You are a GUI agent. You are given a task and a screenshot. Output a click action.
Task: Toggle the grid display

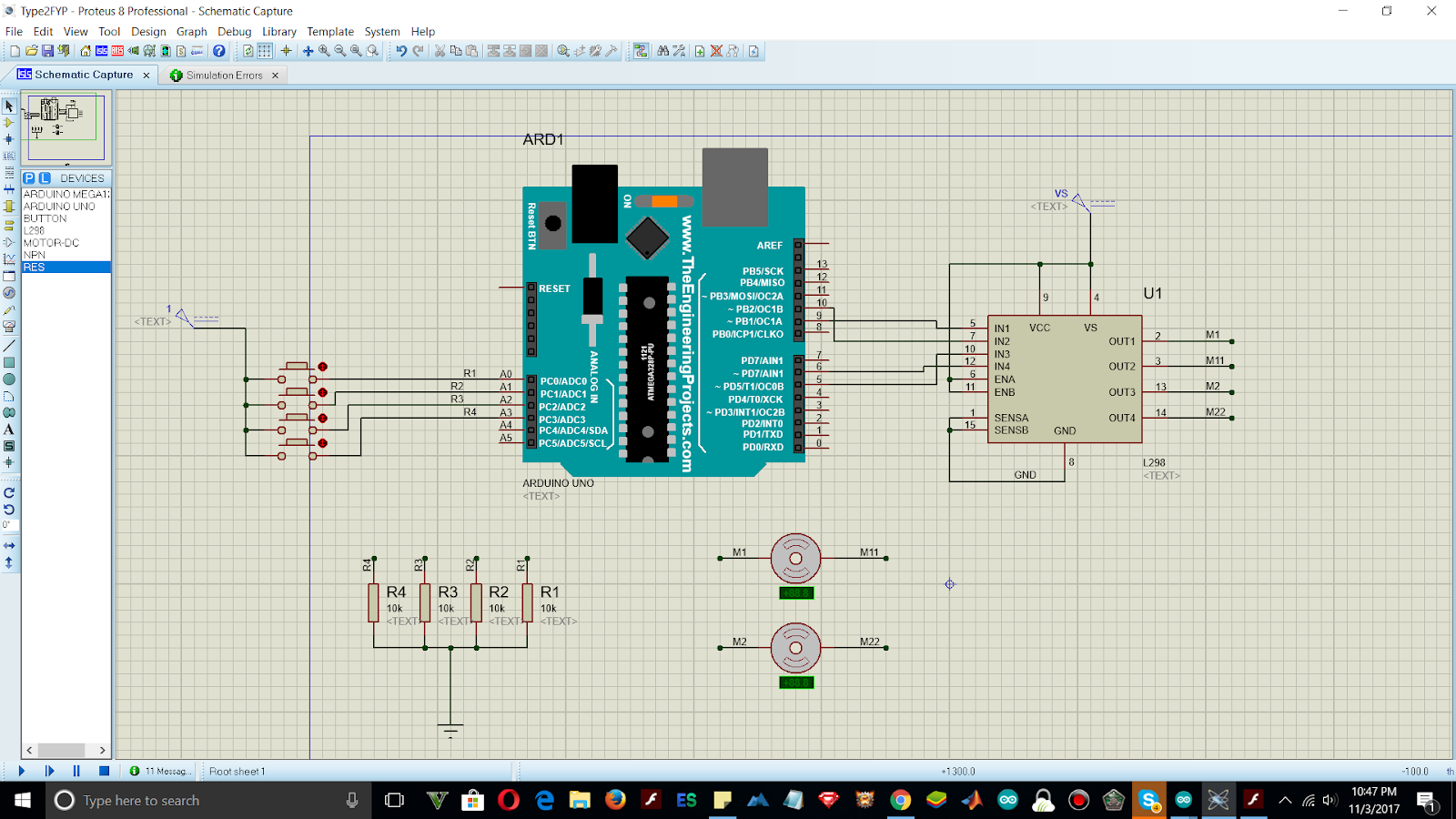[265, 51]
